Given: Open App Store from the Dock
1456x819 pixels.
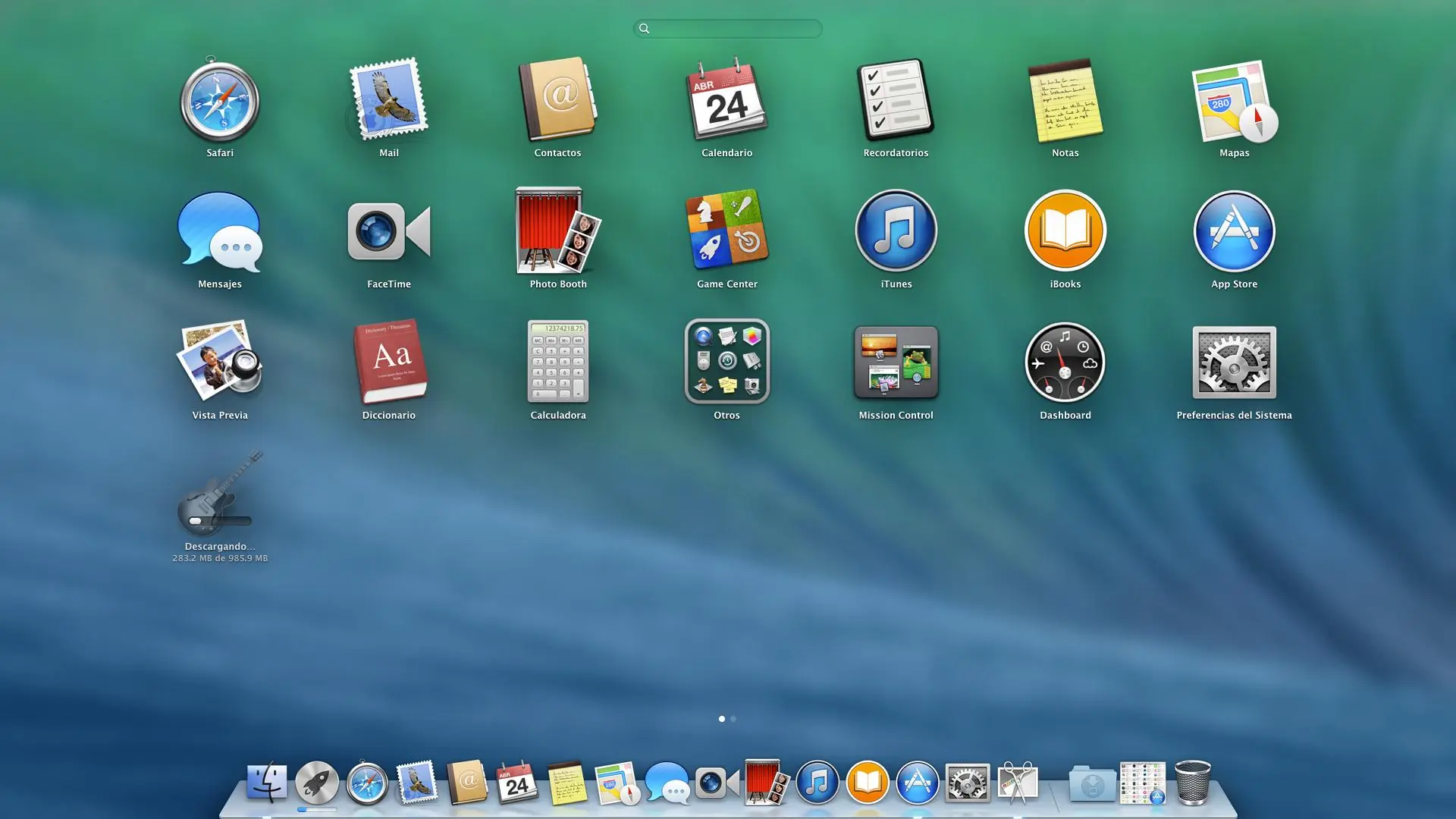Looking at the screenshot, I should [917, 782].
